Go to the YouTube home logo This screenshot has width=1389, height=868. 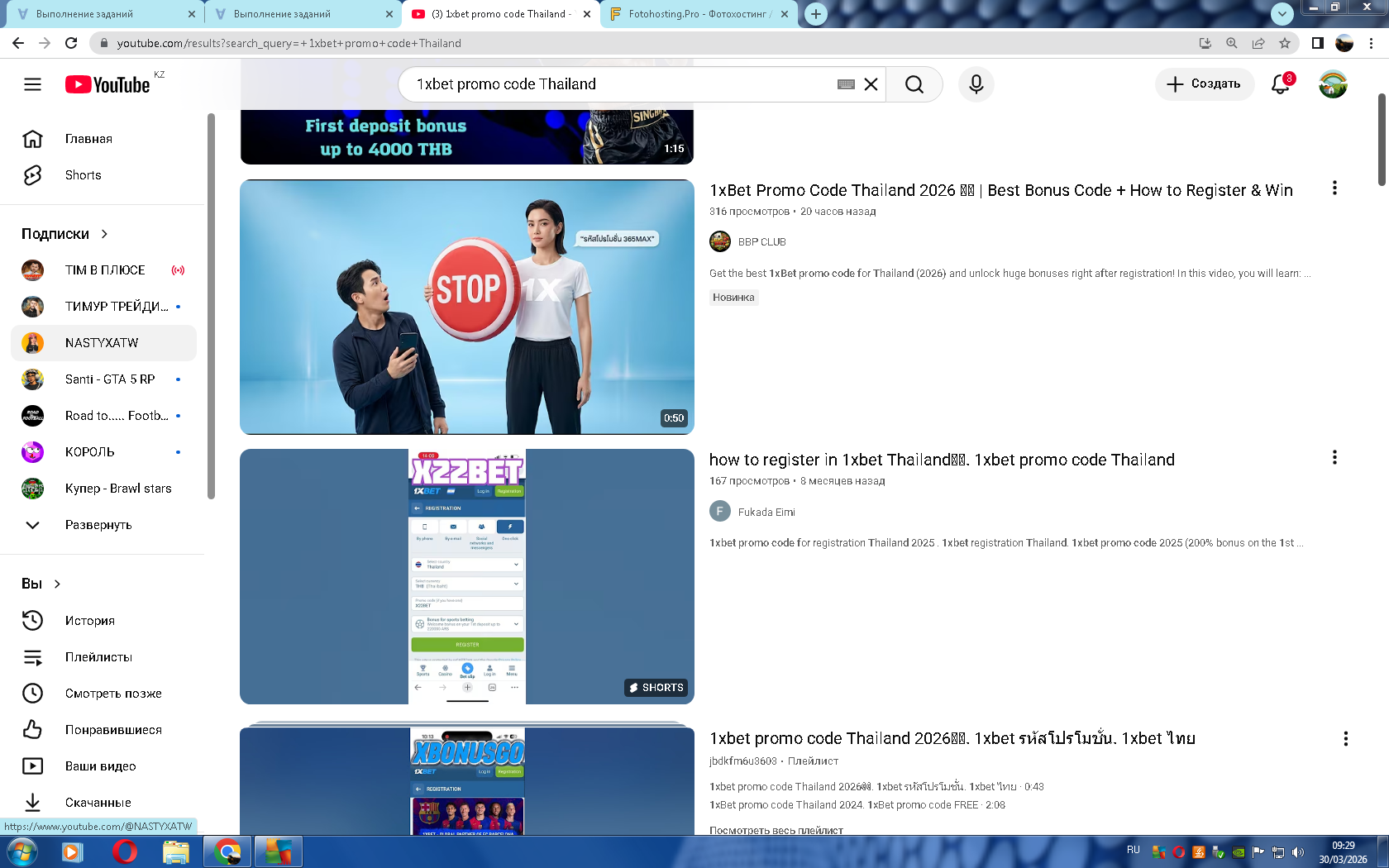[x=107, y=84]
